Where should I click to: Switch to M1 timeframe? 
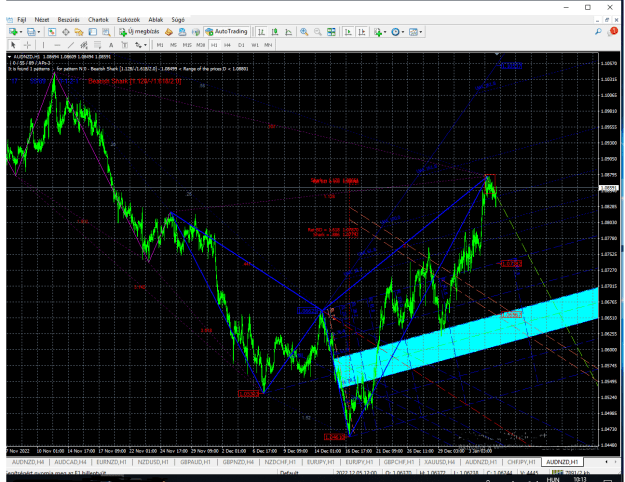tap(160, 45)
